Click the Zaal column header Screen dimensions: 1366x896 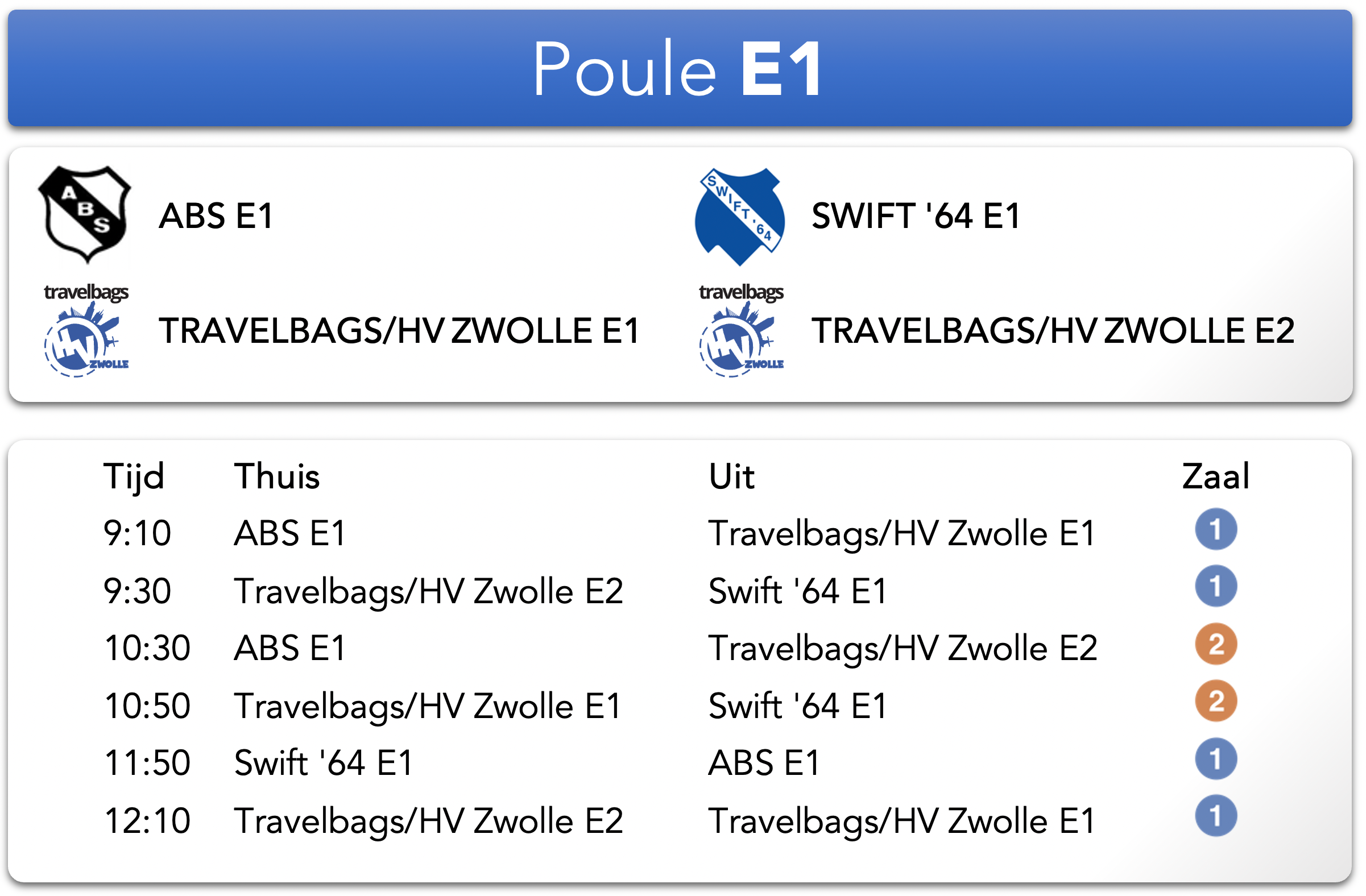[1216, 476]
